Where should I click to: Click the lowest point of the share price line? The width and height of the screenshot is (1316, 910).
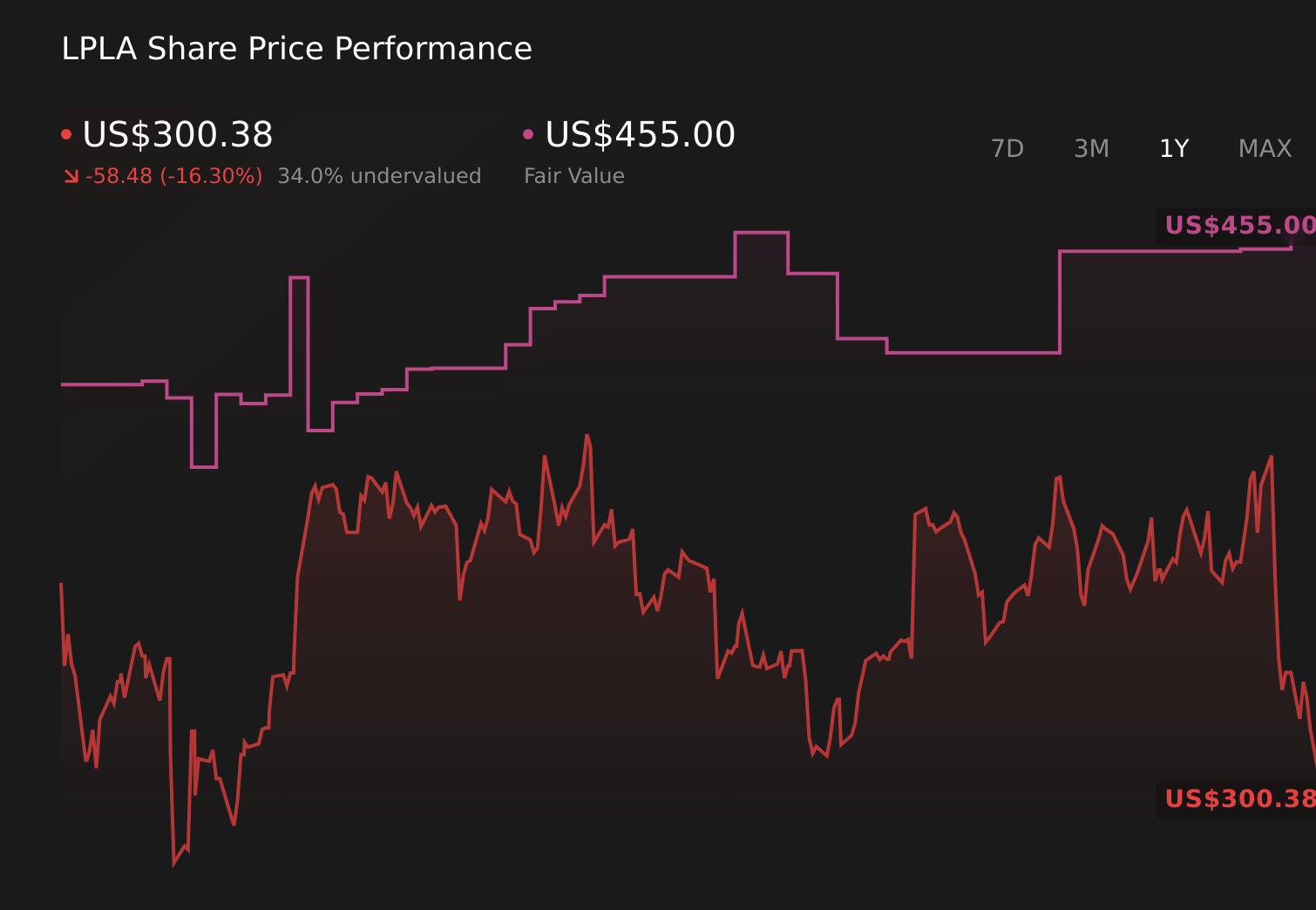[174, 865]
